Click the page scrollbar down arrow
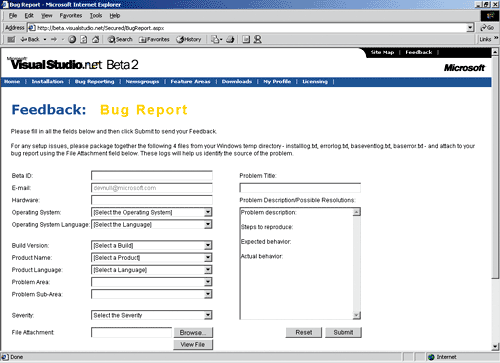Viewport: 500px width, 363px height. (x=495, y=347)
